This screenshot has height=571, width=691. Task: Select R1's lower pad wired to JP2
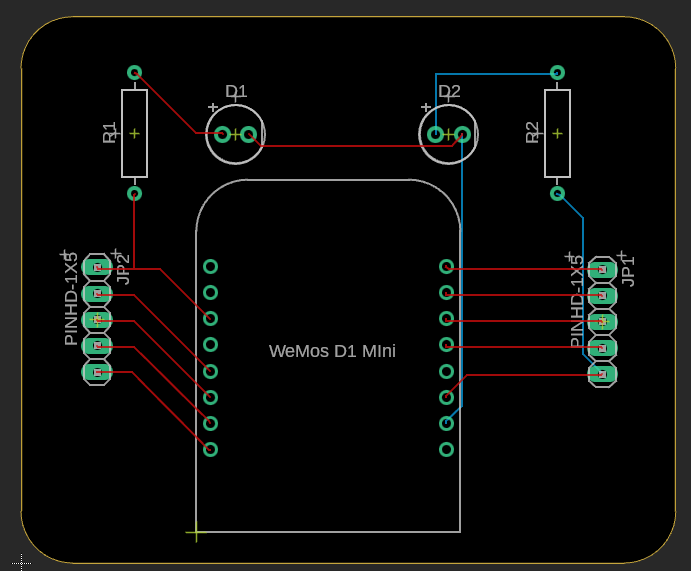click(x=134, y=193)
